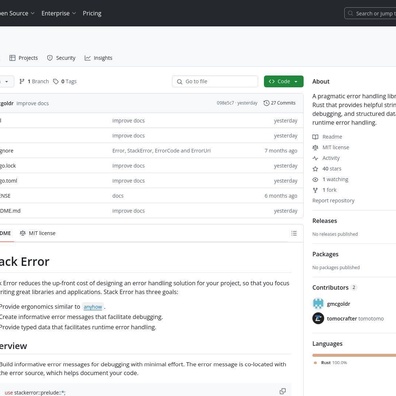This screenshot has height=396, width=396.
Task: Open the Pricing page
Action: [92, 13]
